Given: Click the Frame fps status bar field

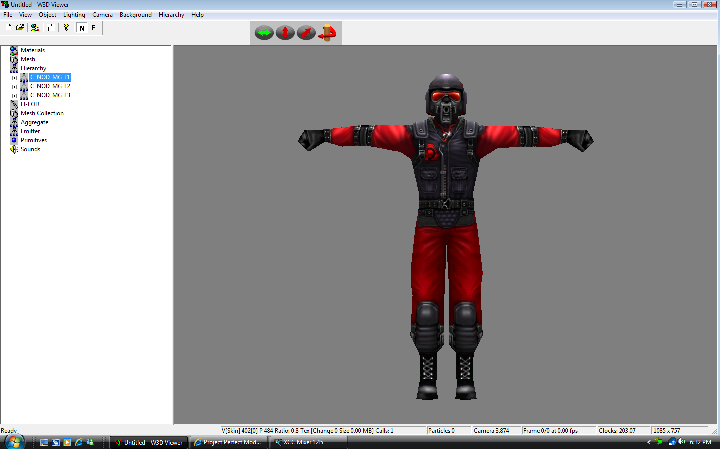Looking at the screenshot, I should 558,431.
